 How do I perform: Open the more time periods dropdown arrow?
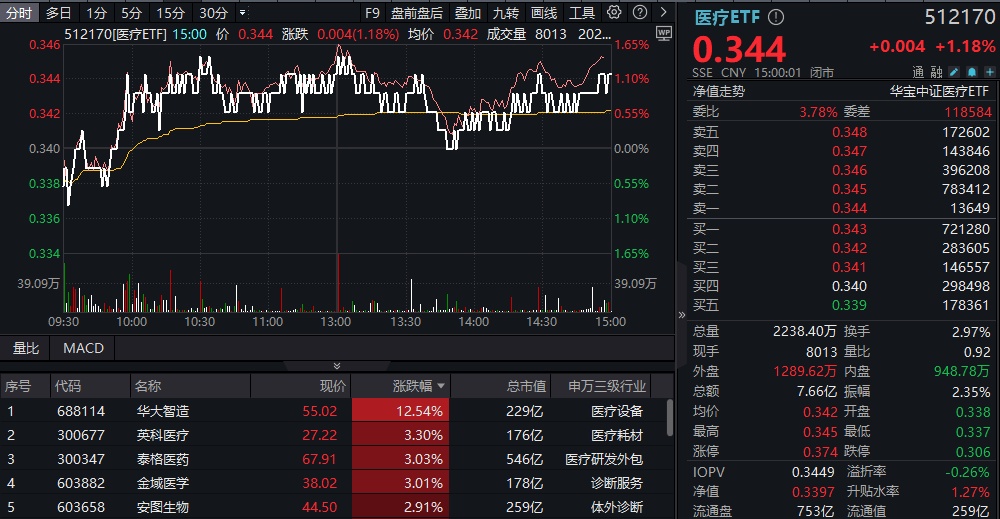point(243,13)
